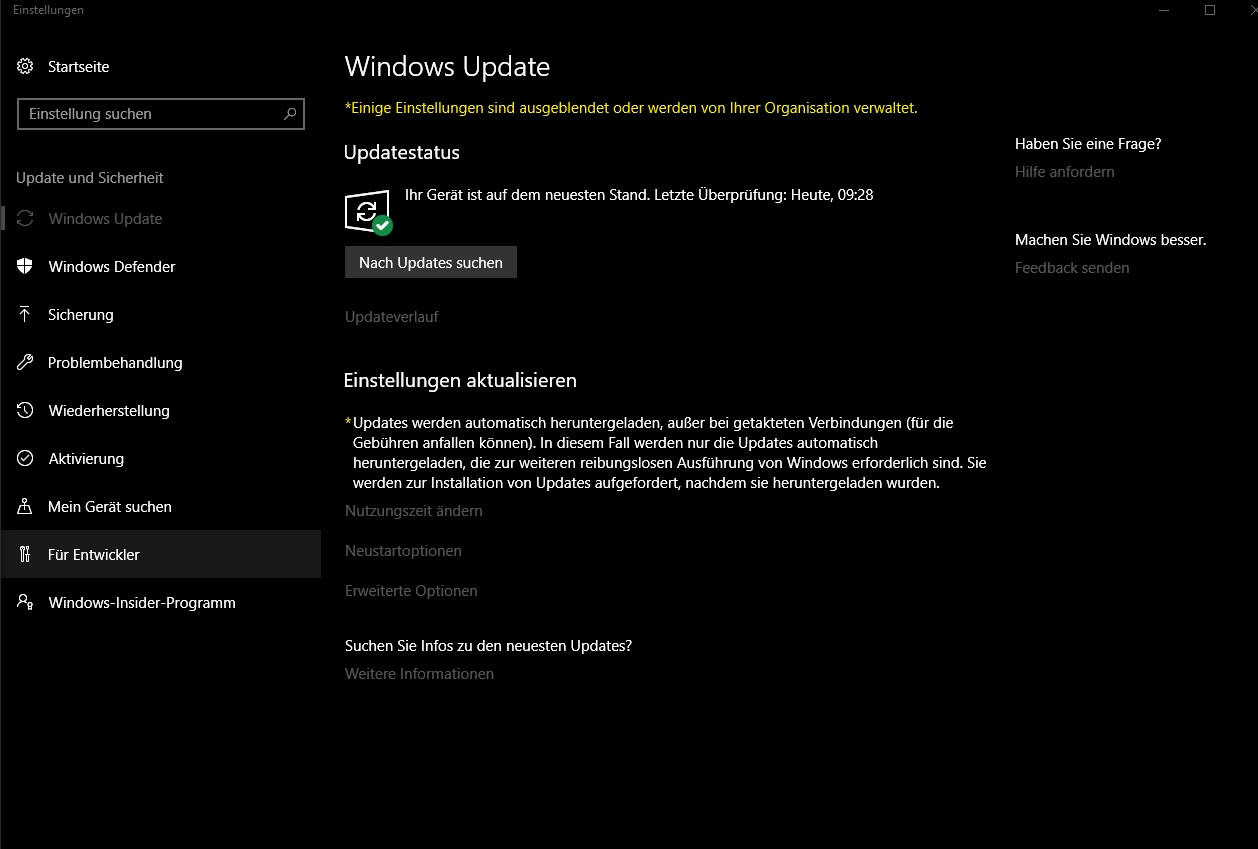Click the Sicherung upload arrow icon

click(x=25, y=315)
